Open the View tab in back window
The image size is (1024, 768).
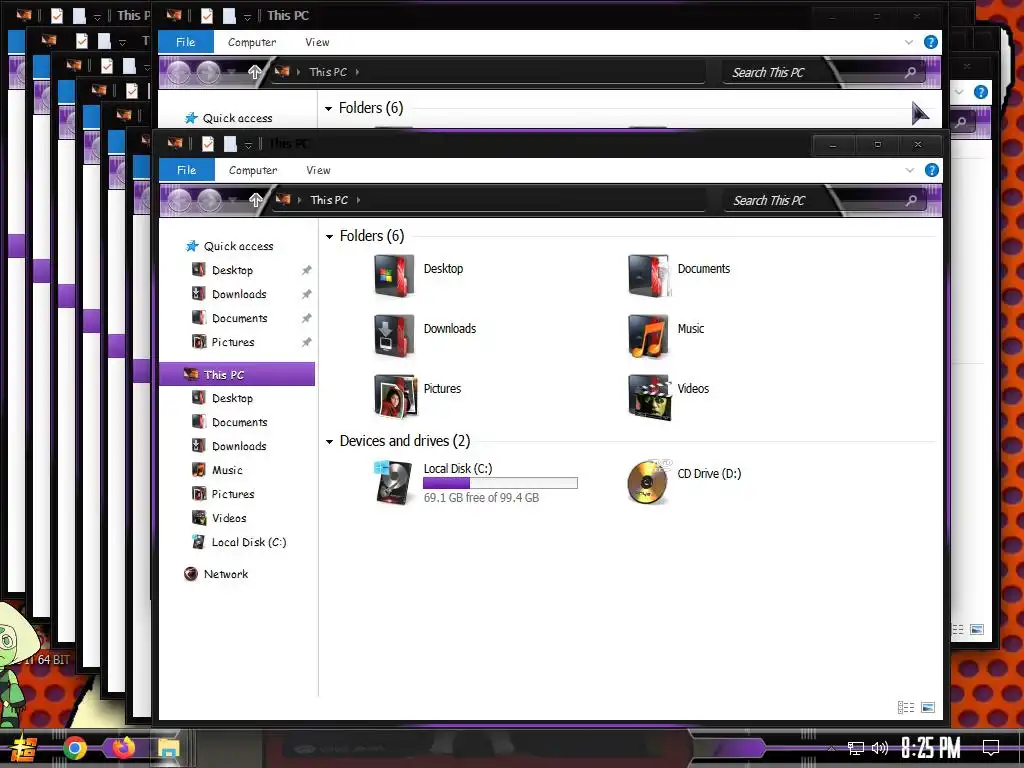317,42
